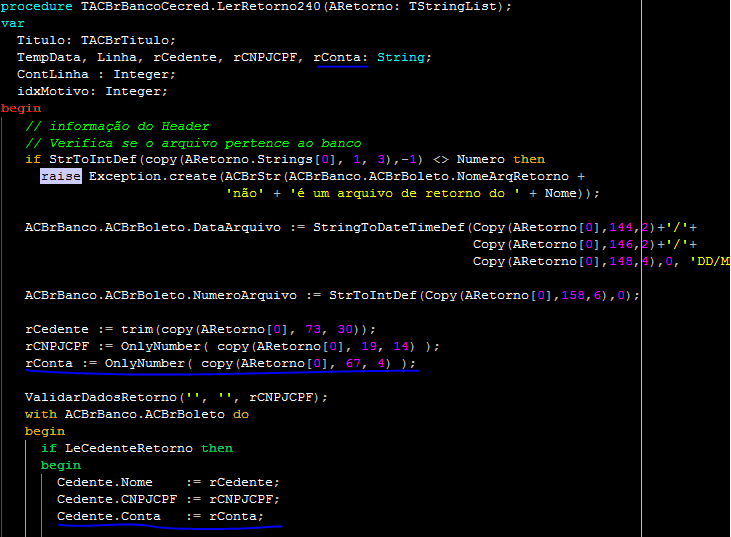Click 'rCNPJCPF := OnlyNumber' line
This screenshot has width=731, height=537.
point(232,346)
